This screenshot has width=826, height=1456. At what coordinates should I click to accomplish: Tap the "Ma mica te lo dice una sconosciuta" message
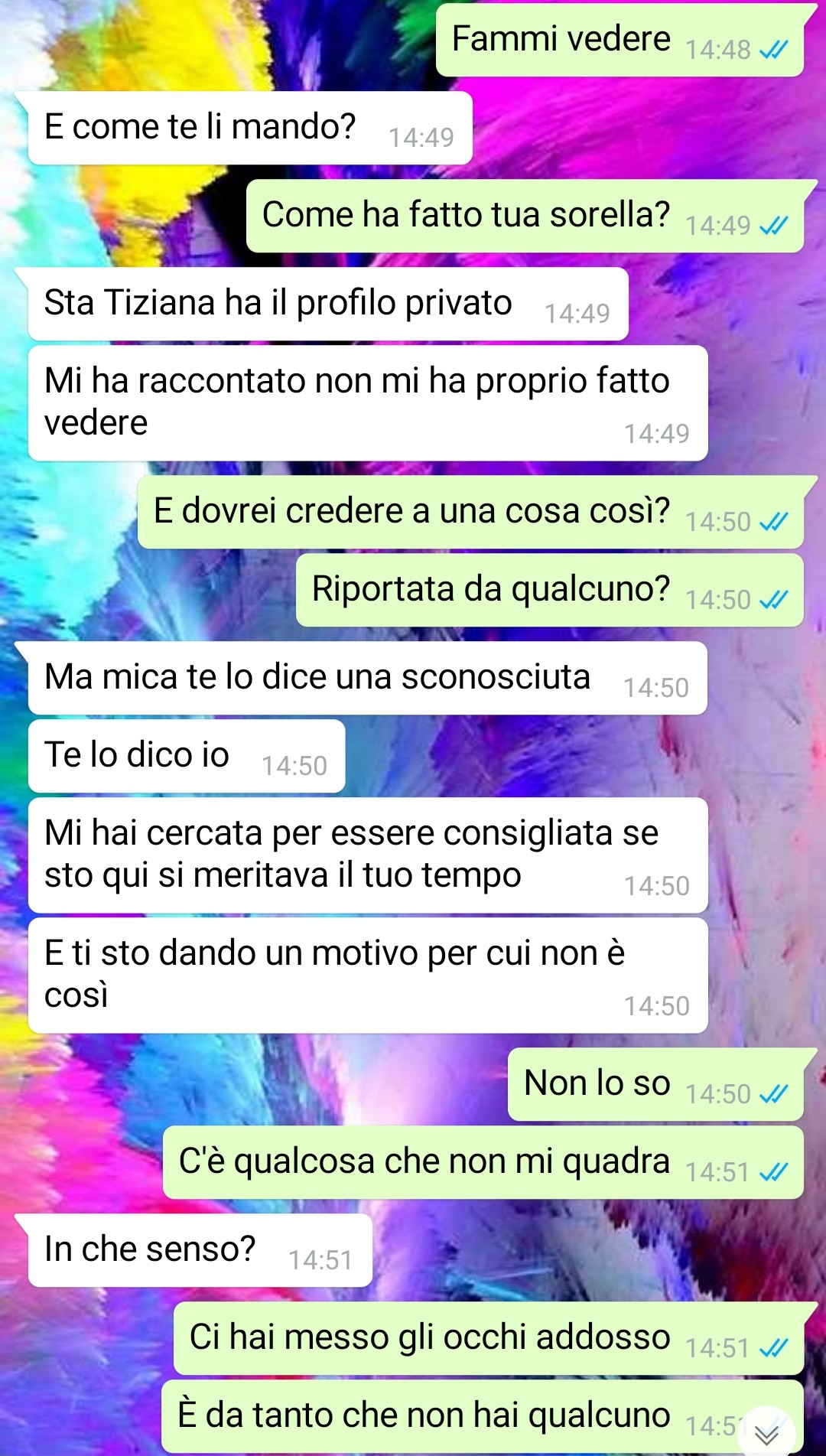pos(367,678)
